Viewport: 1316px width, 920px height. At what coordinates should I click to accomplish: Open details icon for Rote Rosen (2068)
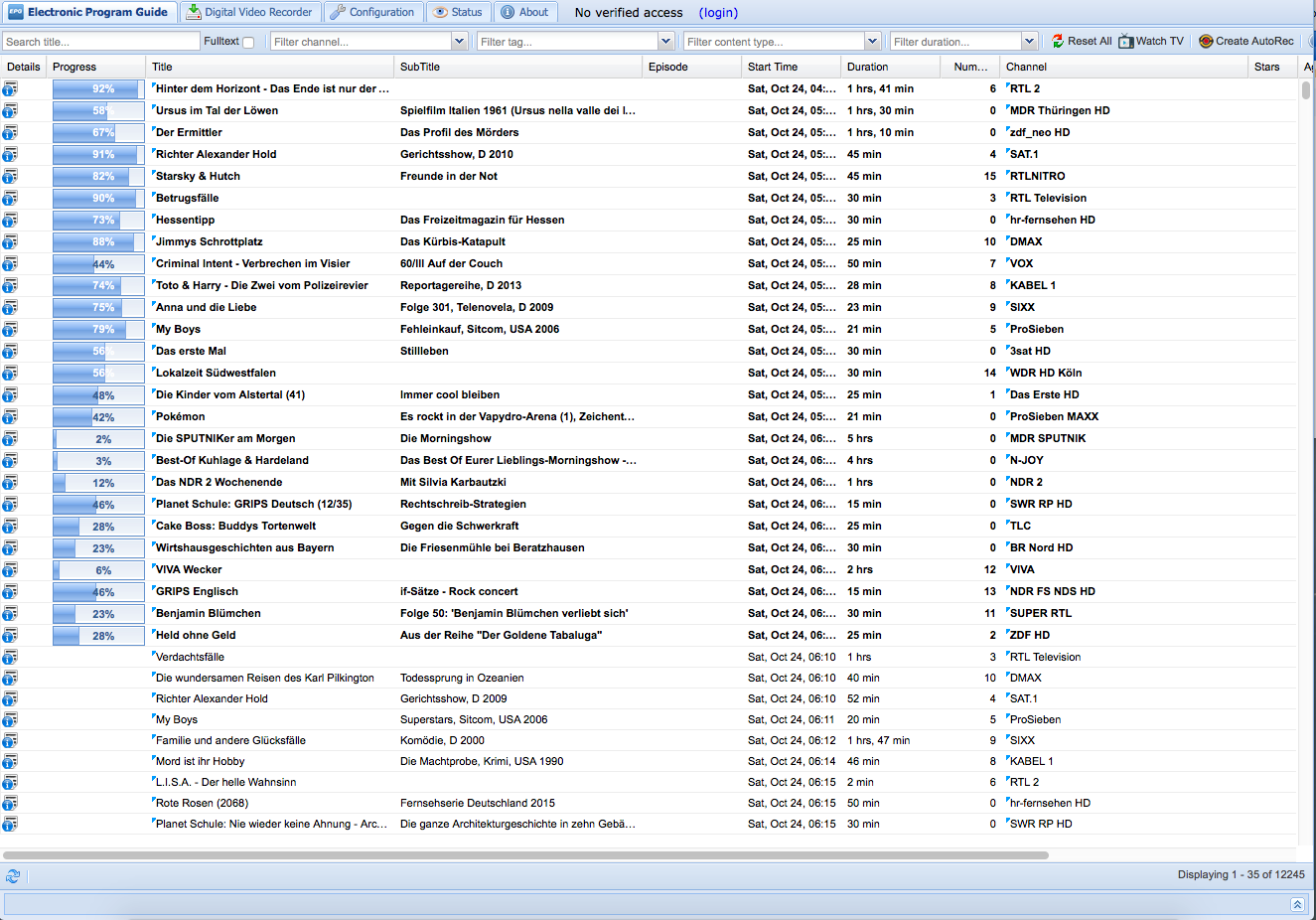point(10,803)
